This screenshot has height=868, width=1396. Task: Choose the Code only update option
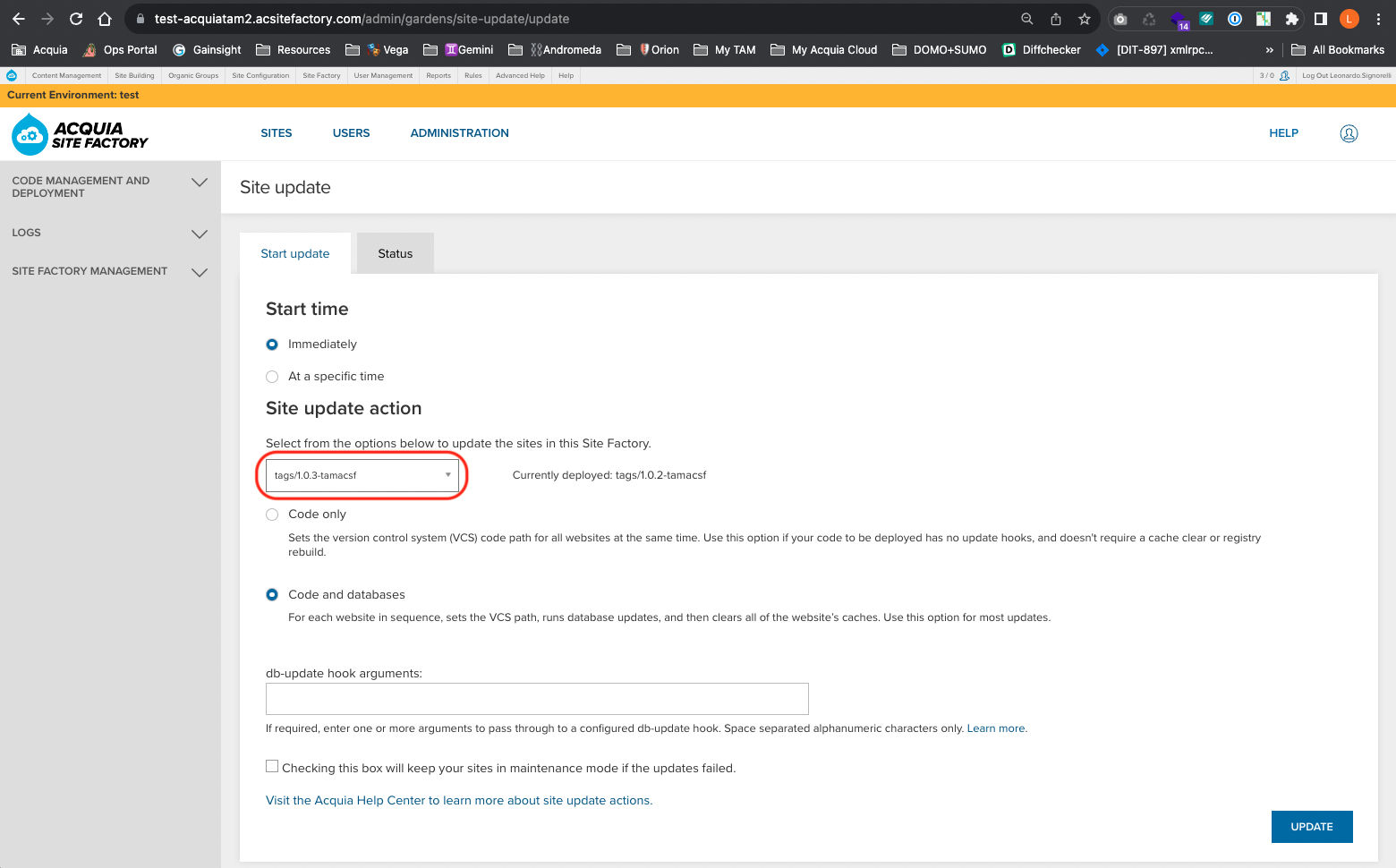coord(272,515)
